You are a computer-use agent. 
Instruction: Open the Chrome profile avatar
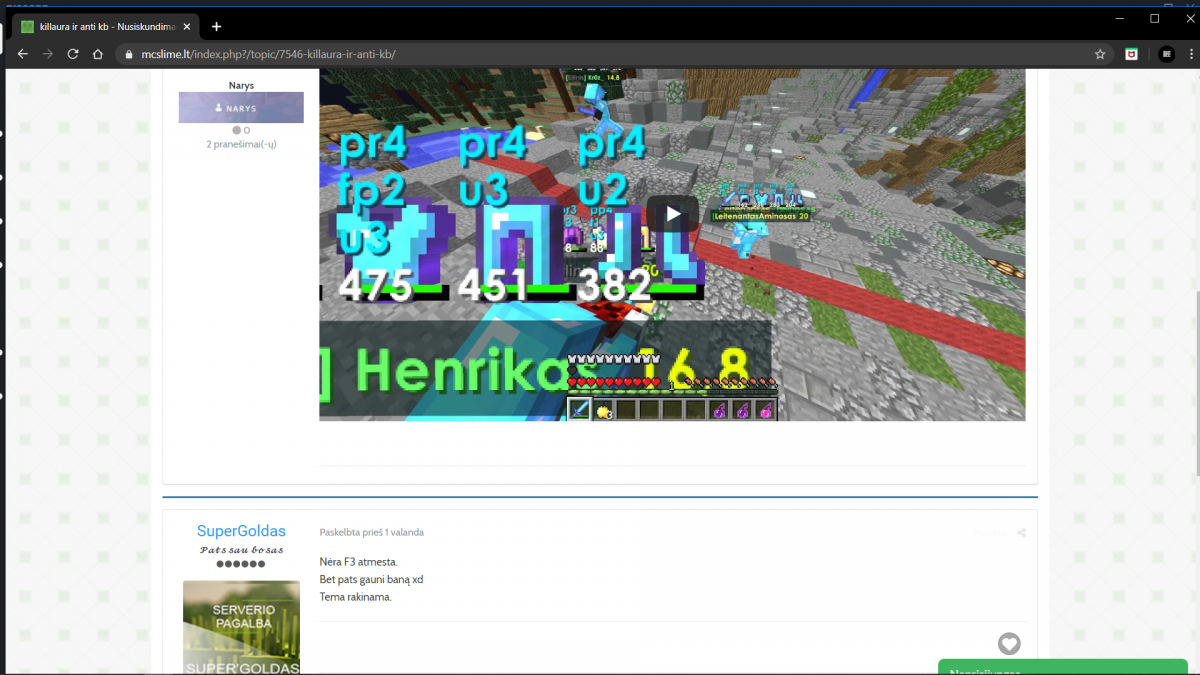(1166, 54)
